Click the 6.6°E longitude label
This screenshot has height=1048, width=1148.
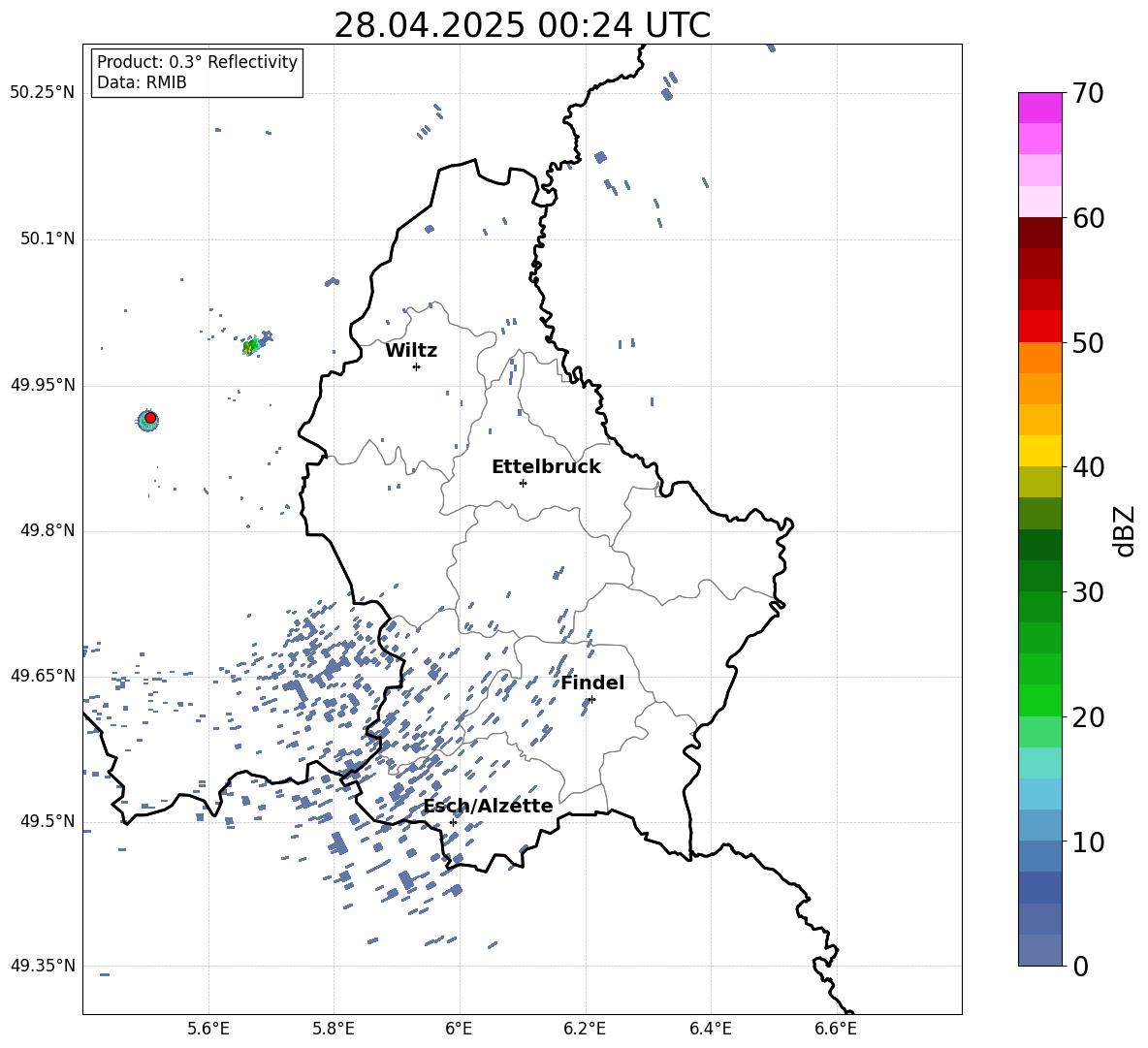836,1029
